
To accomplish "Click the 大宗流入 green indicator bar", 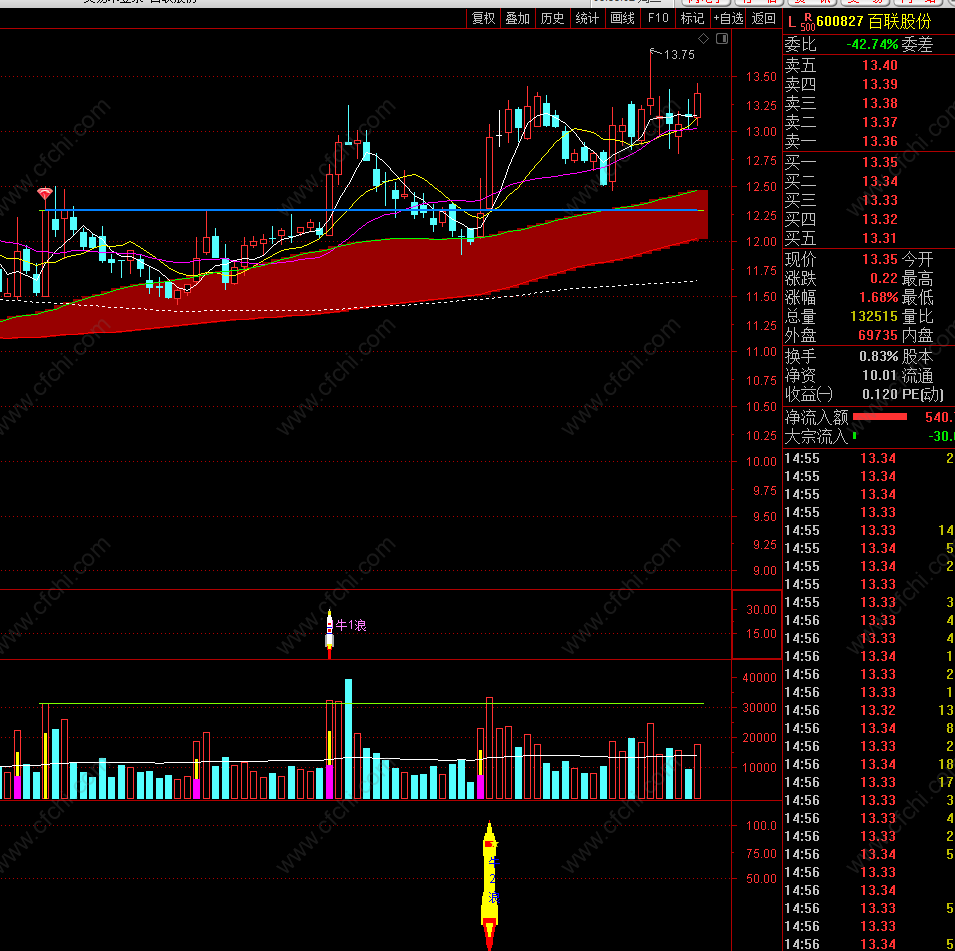I will tap(855, 436).
